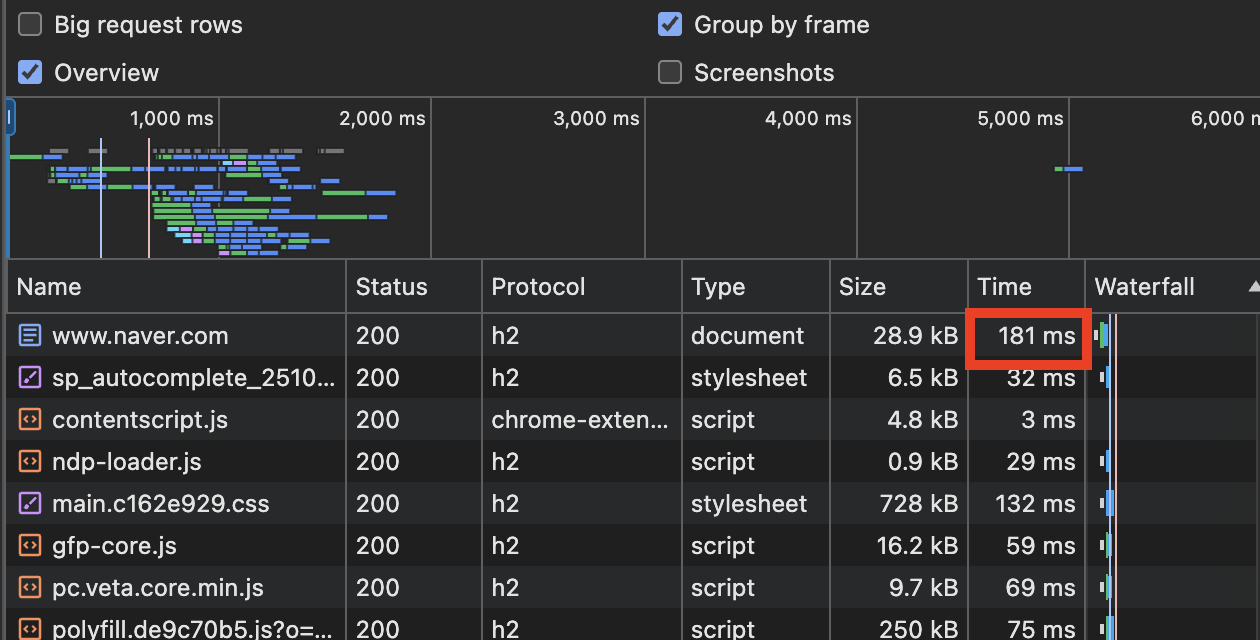Viewport: 1260px width, 640px height.
Task: Open the www.naver.com request
Action: (x=140, y=336)
